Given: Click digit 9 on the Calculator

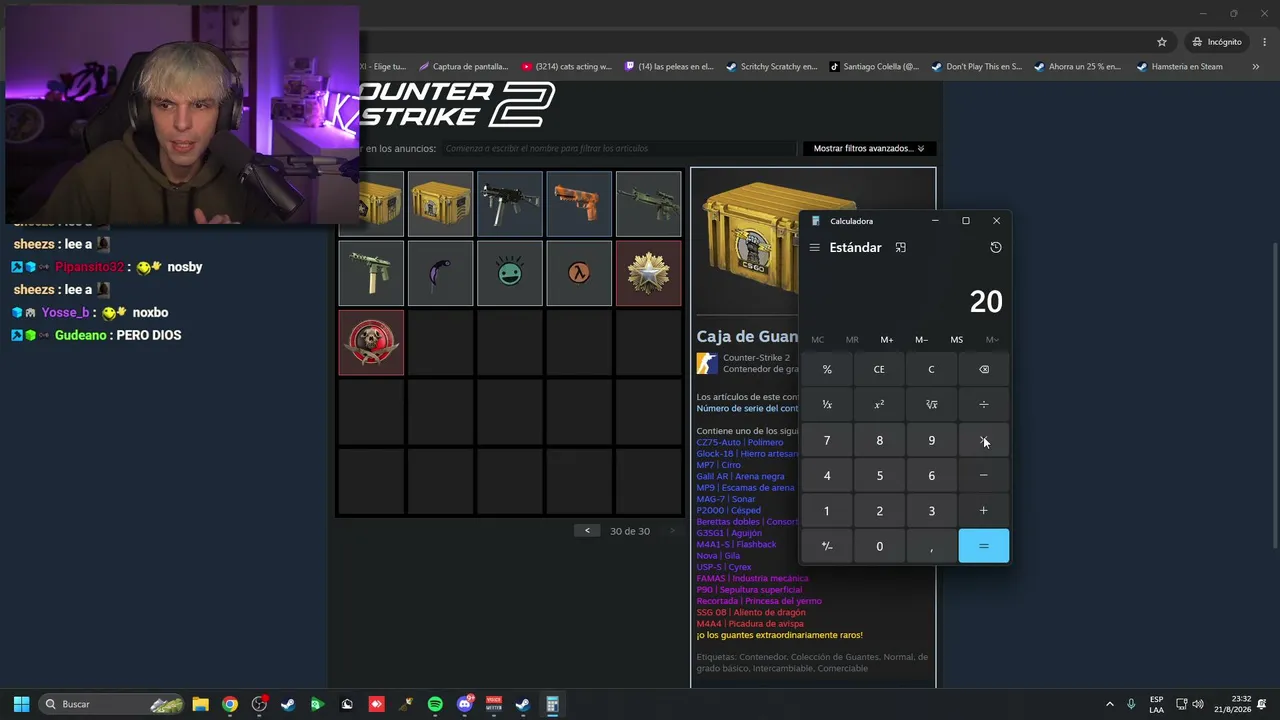Looking at the screenshot, I should tap(931, 441).
